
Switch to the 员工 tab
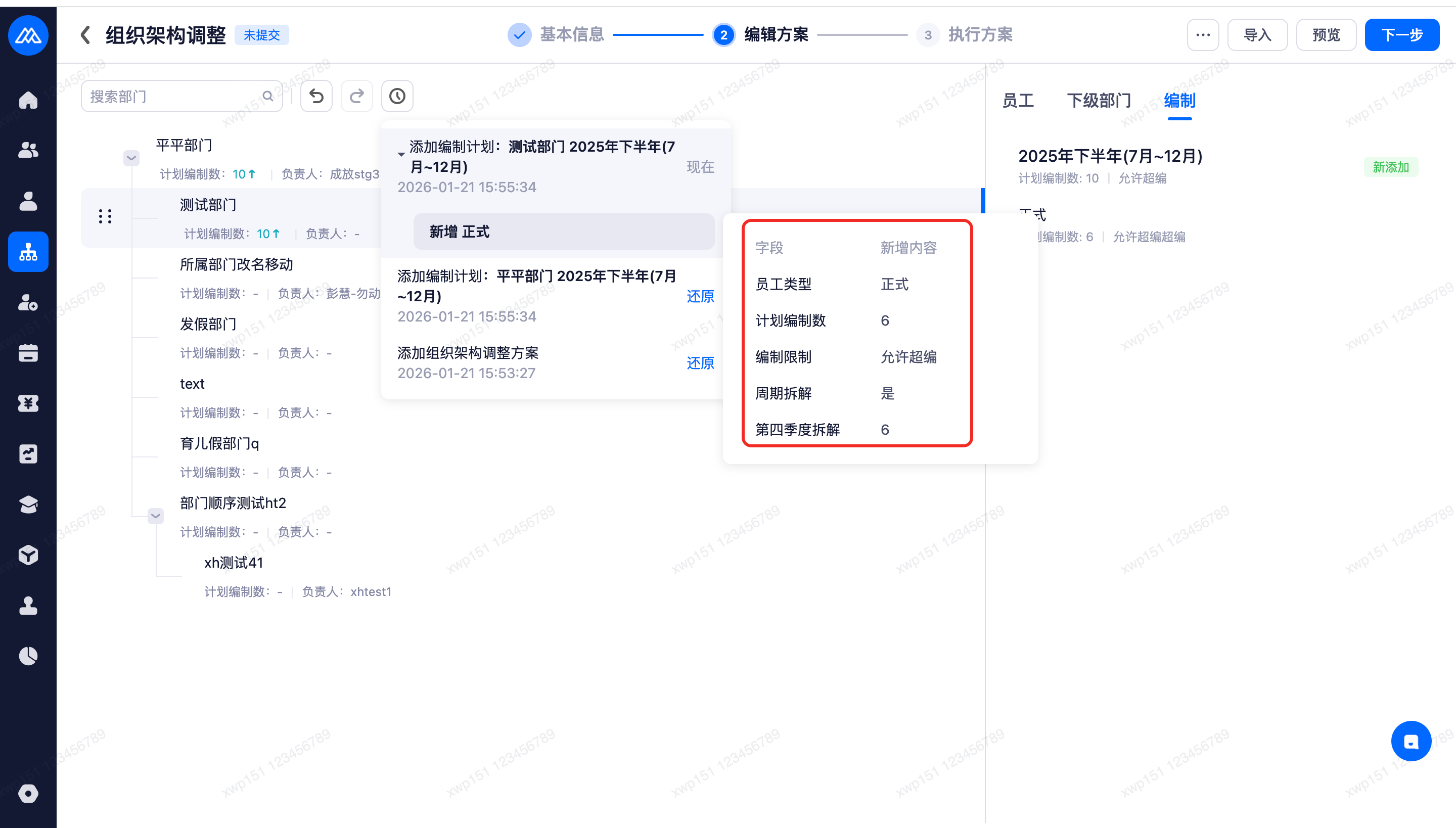[x=1018, y=101]
